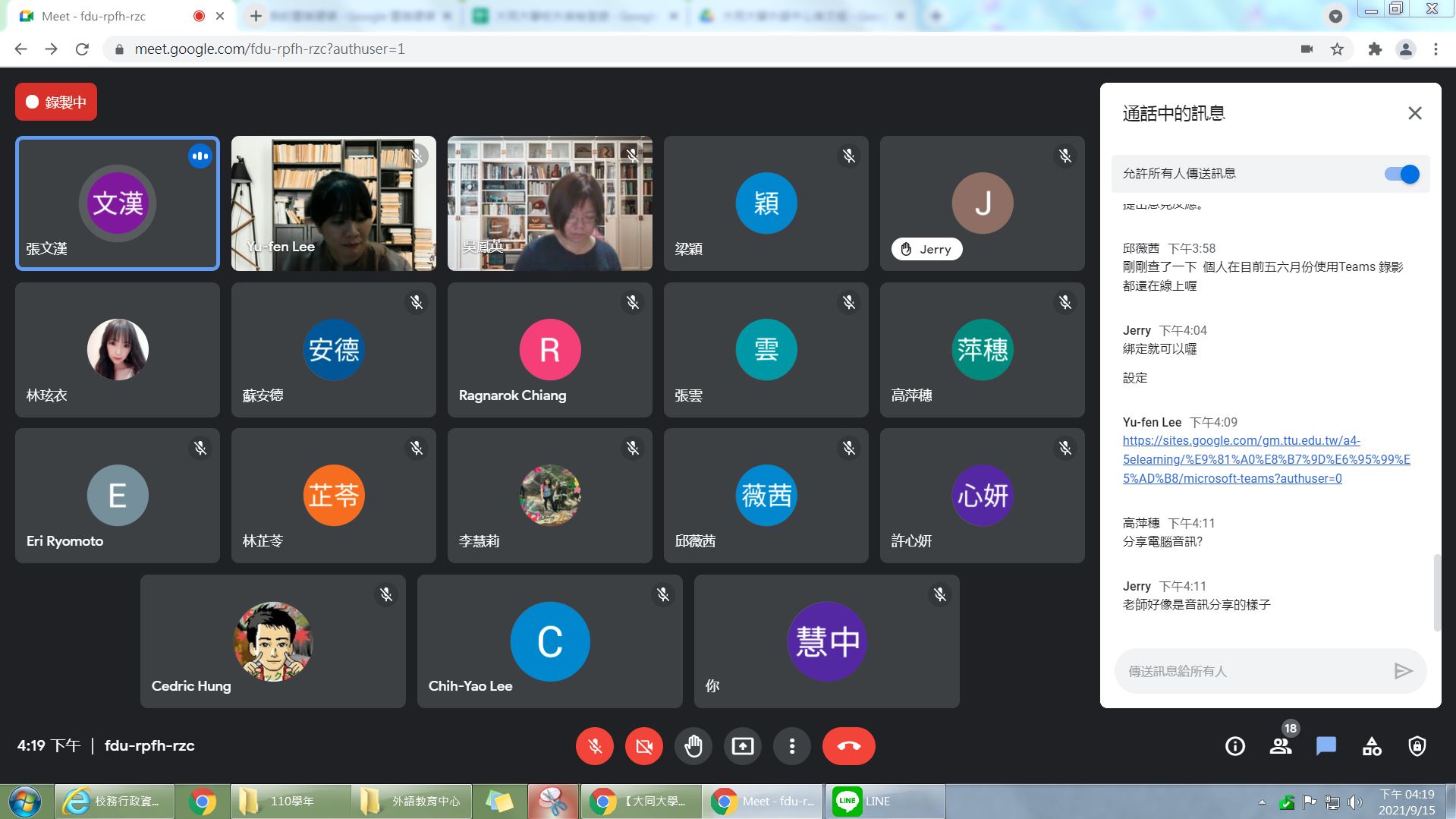Open the hidden icons arrow in system tray
Viewport: 1456px width, 819px height.
click(x=1260, y=801)
